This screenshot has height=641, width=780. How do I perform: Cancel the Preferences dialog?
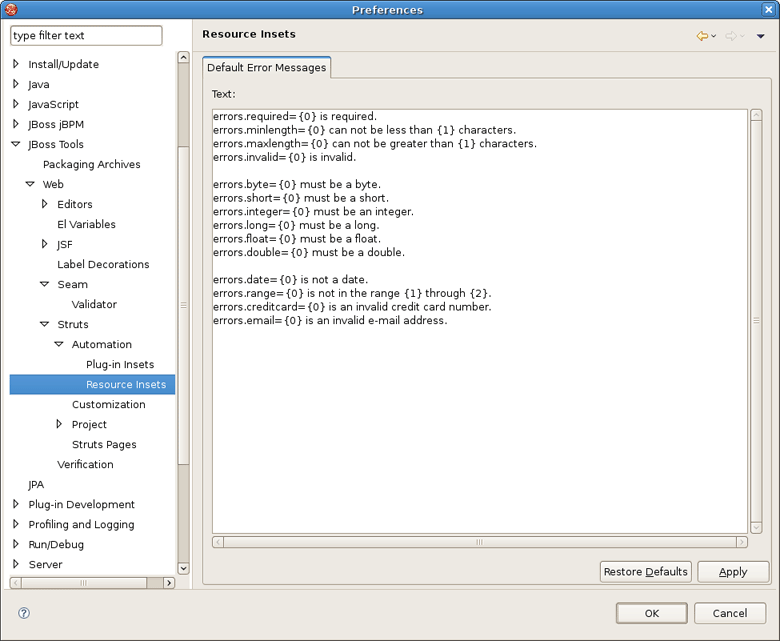[729, 613]
